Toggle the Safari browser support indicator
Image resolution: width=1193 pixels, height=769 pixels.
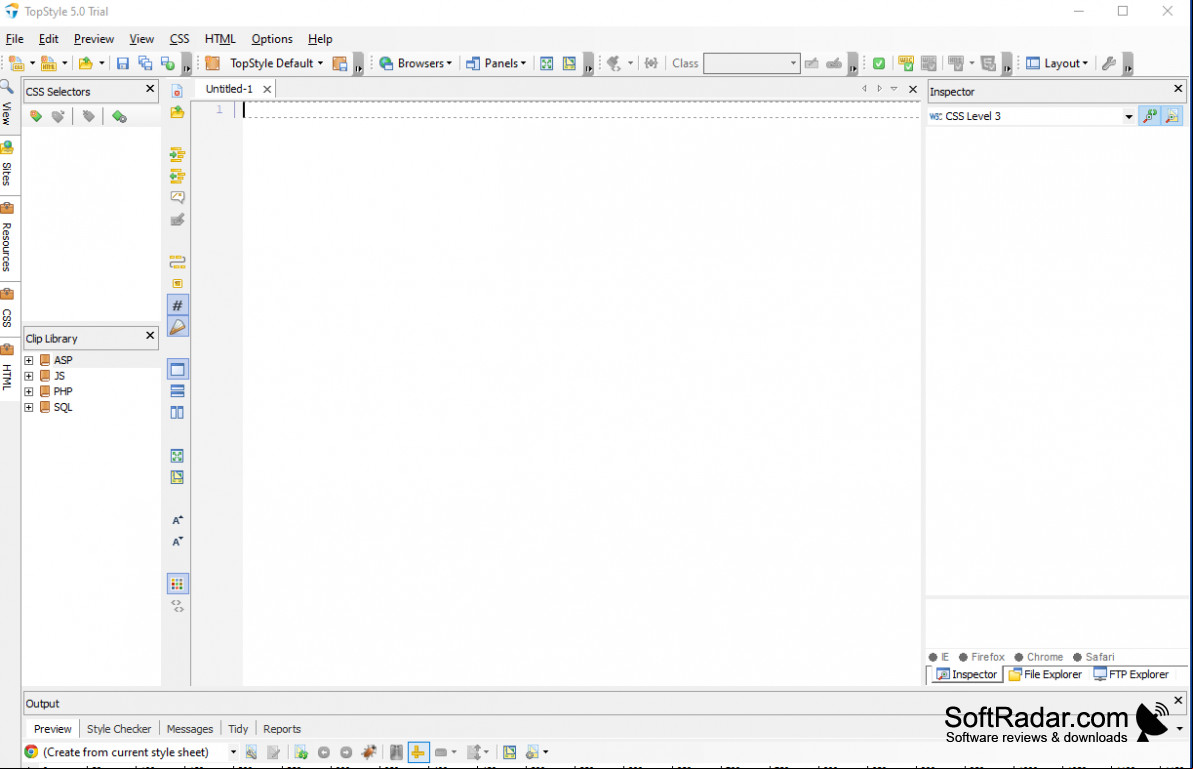[x=1093, y=657]
